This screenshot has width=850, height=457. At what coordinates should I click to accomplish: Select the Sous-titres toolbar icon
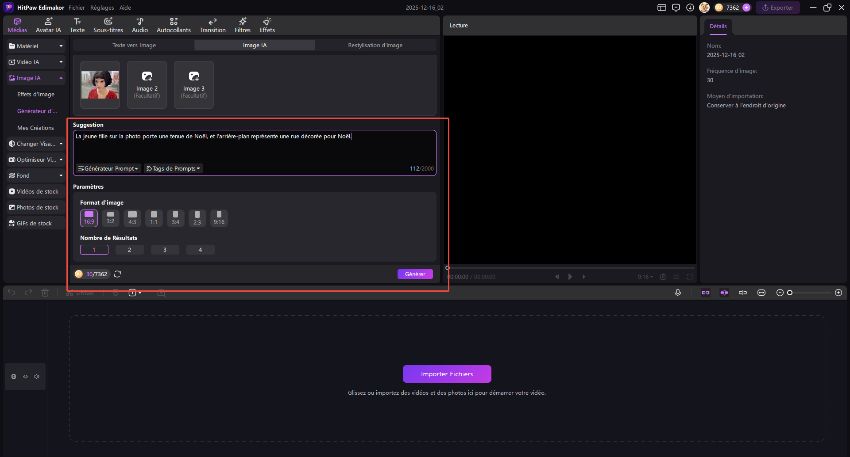pos(108,24)
